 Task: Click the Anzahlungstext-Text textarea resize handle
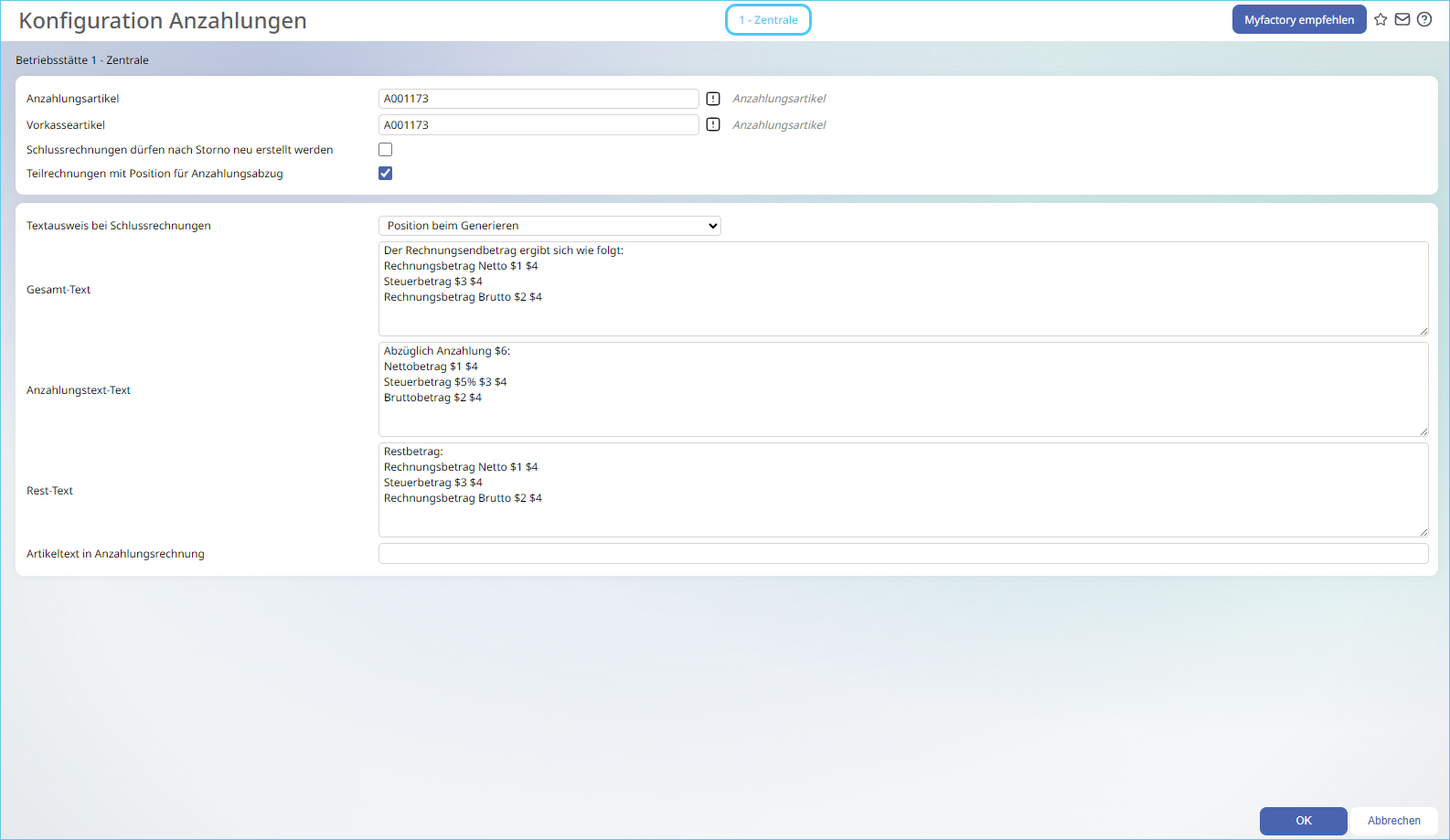[1423, 431]
